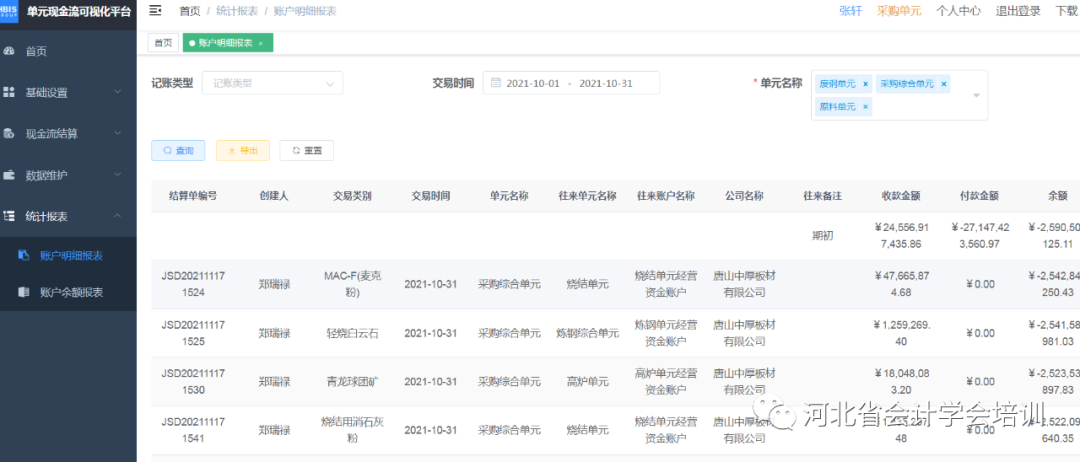Click the 数据维护 wallet icon
The image size is (1080, 462).
pyautogui.click(x=9, y=175)
